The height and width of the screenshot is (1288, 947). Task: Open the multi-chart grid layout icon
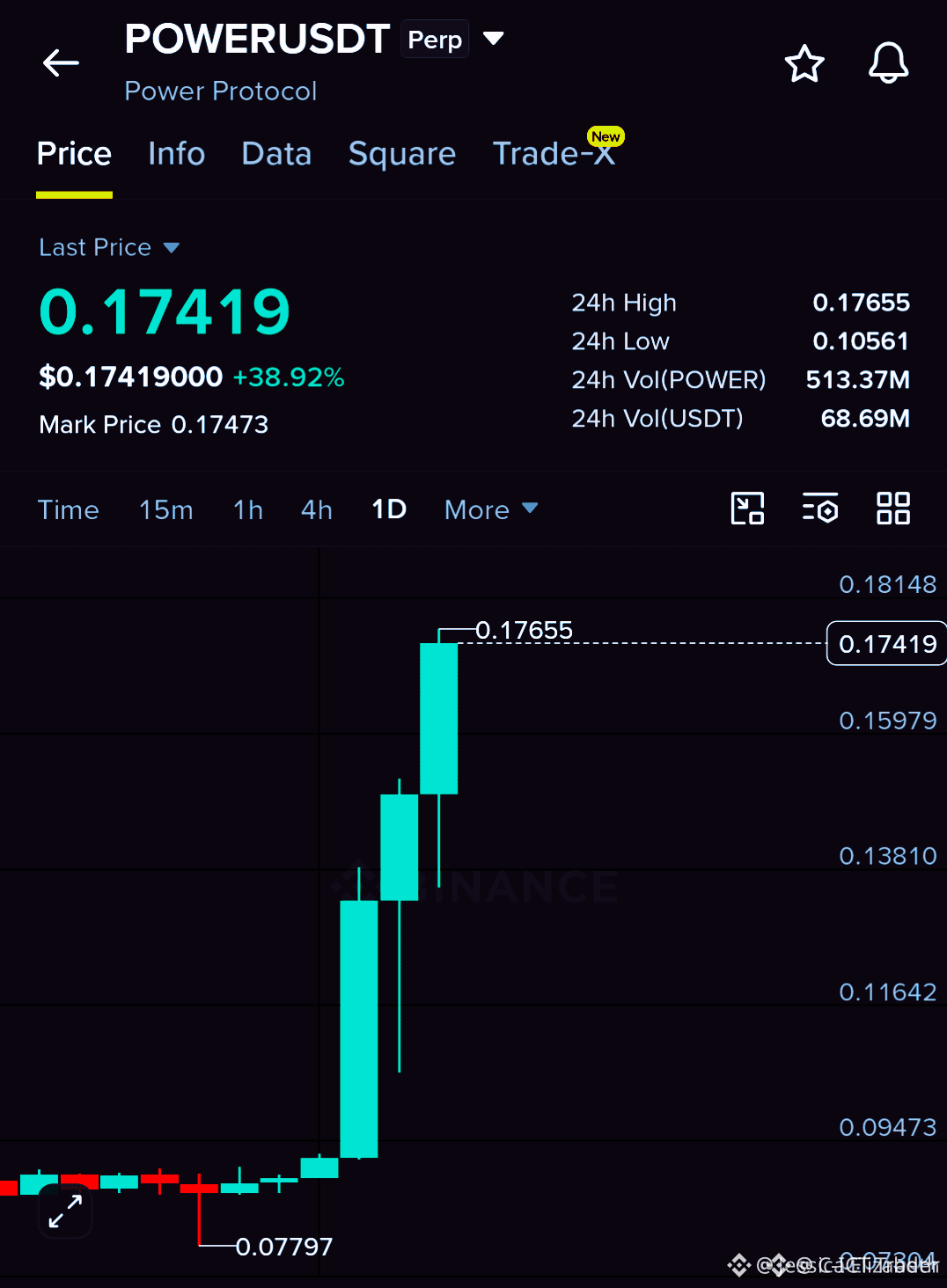[893, 509]
